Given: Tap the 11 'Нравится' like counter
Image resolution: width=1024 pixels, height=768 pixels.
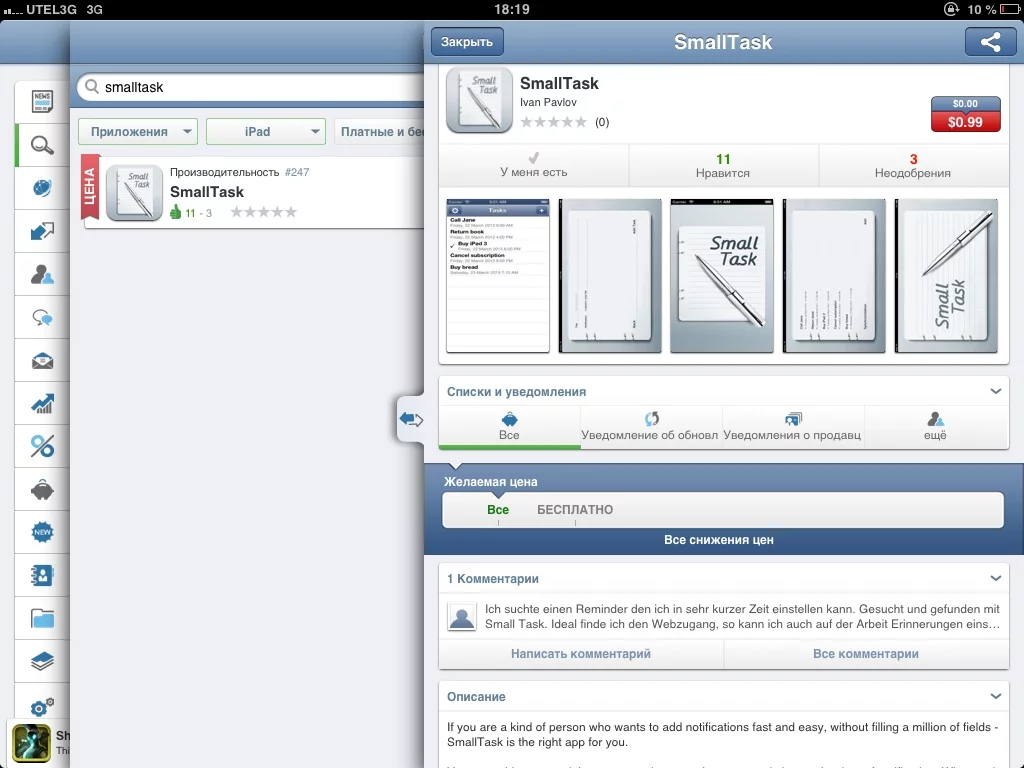Looking at the screenshot, I should [723, 166].
